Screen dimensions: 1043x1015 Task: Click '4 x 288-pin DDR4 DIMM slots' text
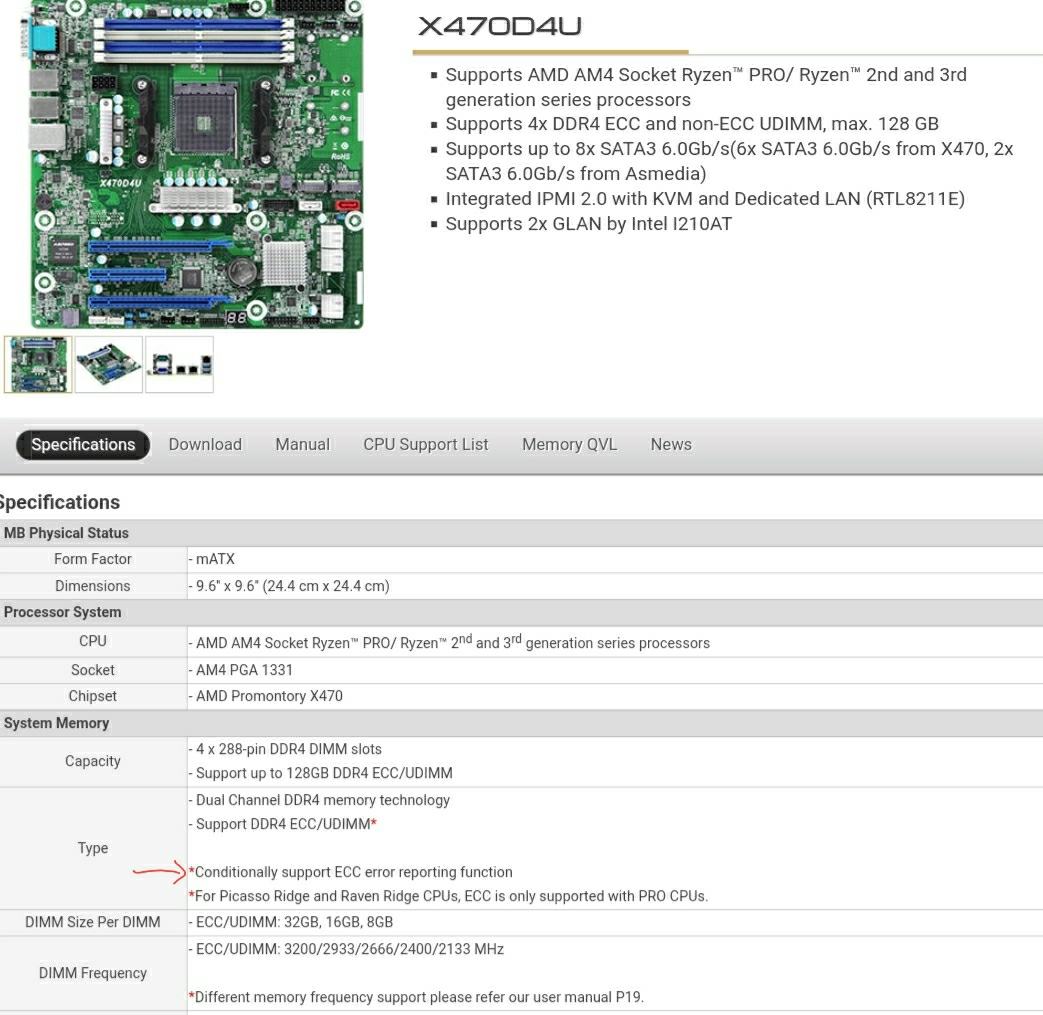point(285,750)
